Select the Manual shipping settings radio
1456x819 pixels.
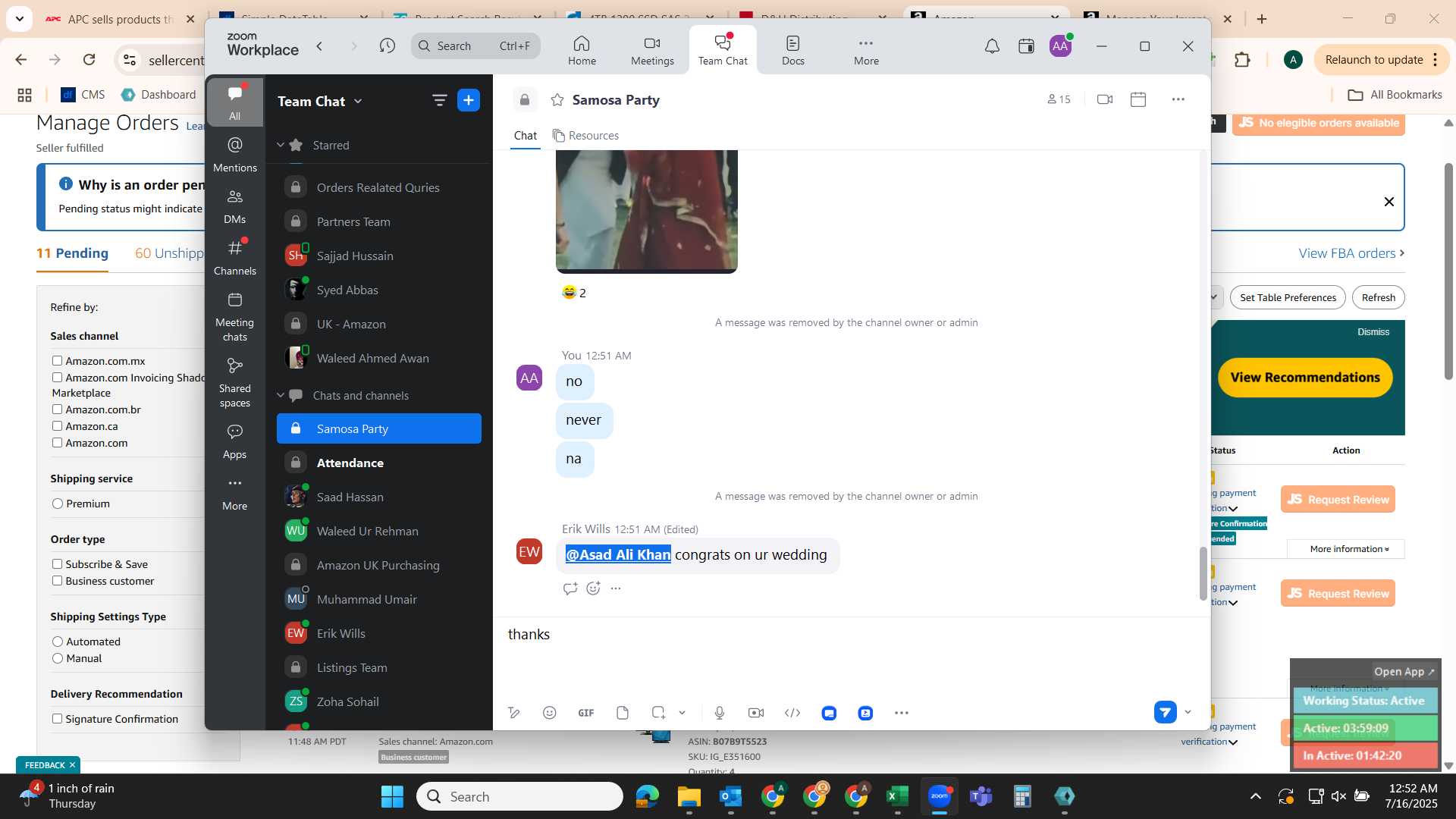tap(58, 658)
